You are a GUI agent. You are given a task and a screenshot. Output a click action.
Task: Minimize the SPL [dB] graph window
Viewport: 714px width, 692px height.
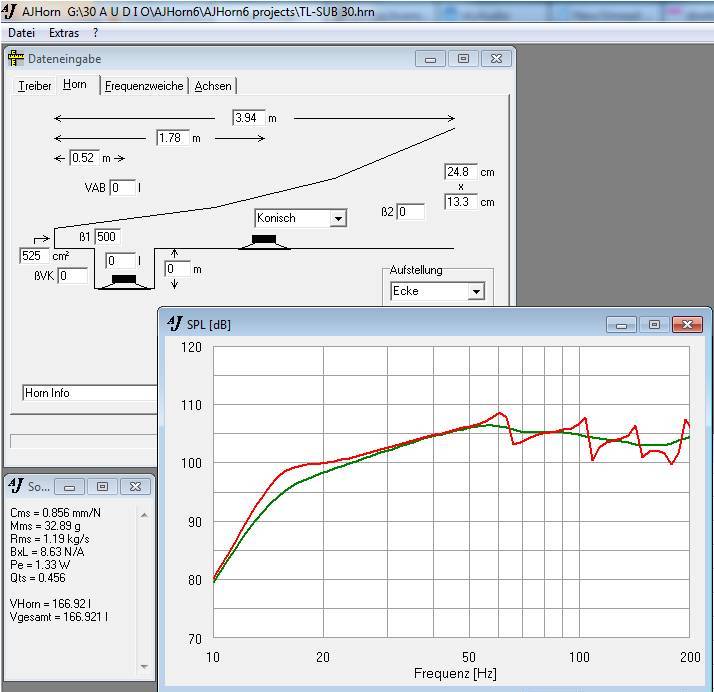[622, 325]
